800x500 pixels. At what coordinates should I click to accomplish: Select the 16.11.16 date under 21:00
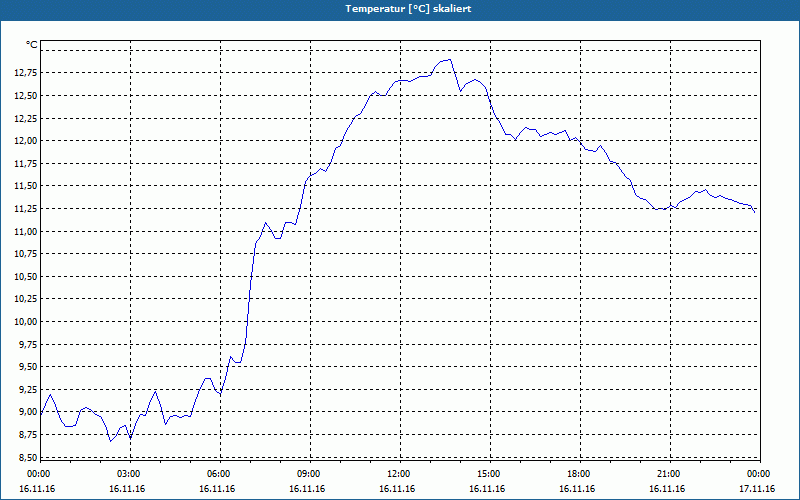(x=667, y=489)
